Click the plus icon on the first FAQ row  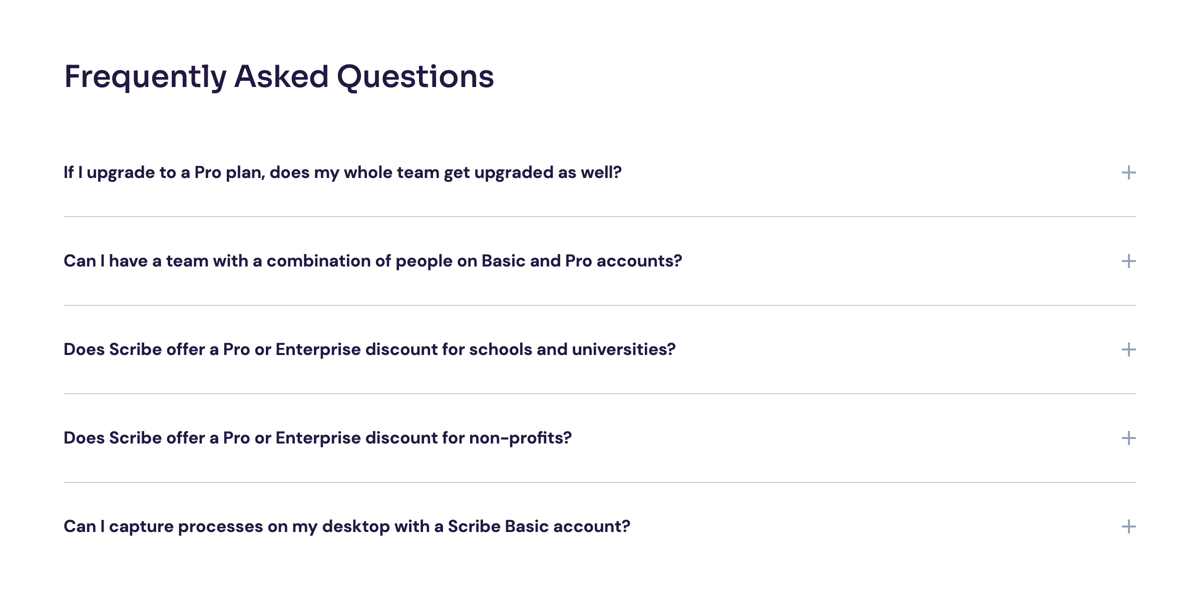pos(1128,172)
